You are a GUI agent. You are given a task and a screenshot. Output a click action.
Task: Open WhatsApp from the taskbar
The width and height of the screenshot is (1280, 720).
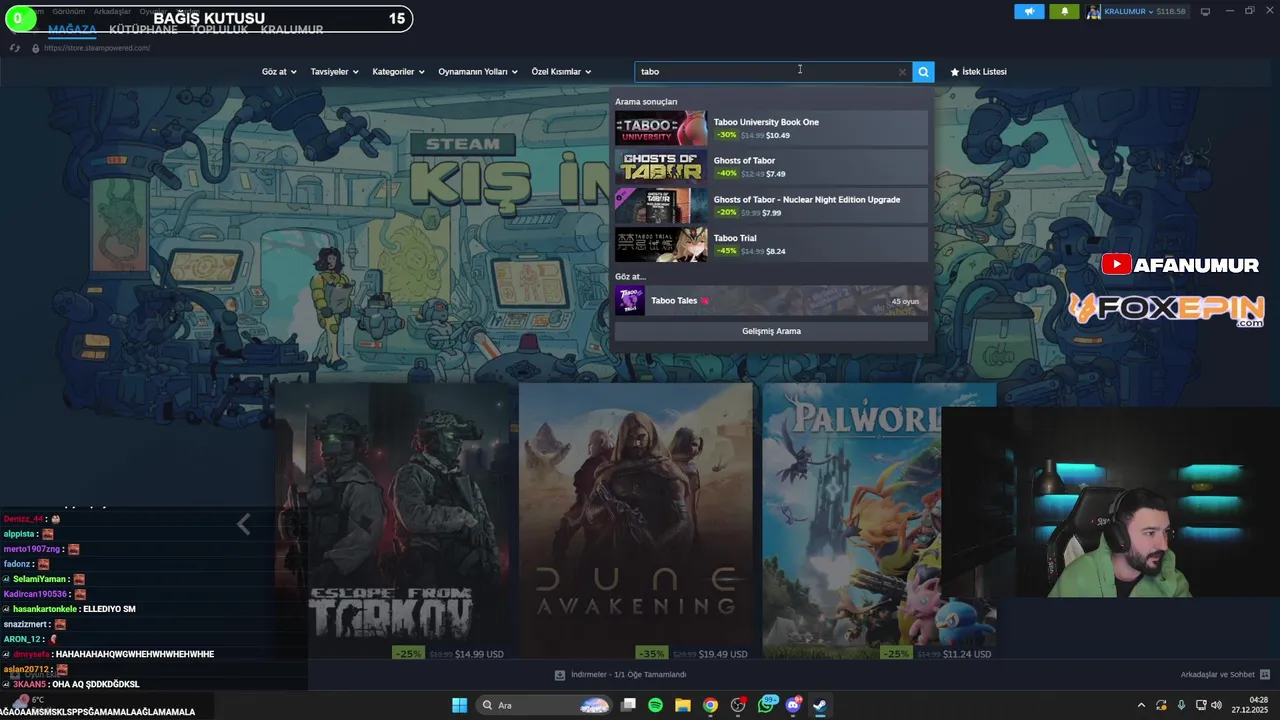(x=766, y=705)
